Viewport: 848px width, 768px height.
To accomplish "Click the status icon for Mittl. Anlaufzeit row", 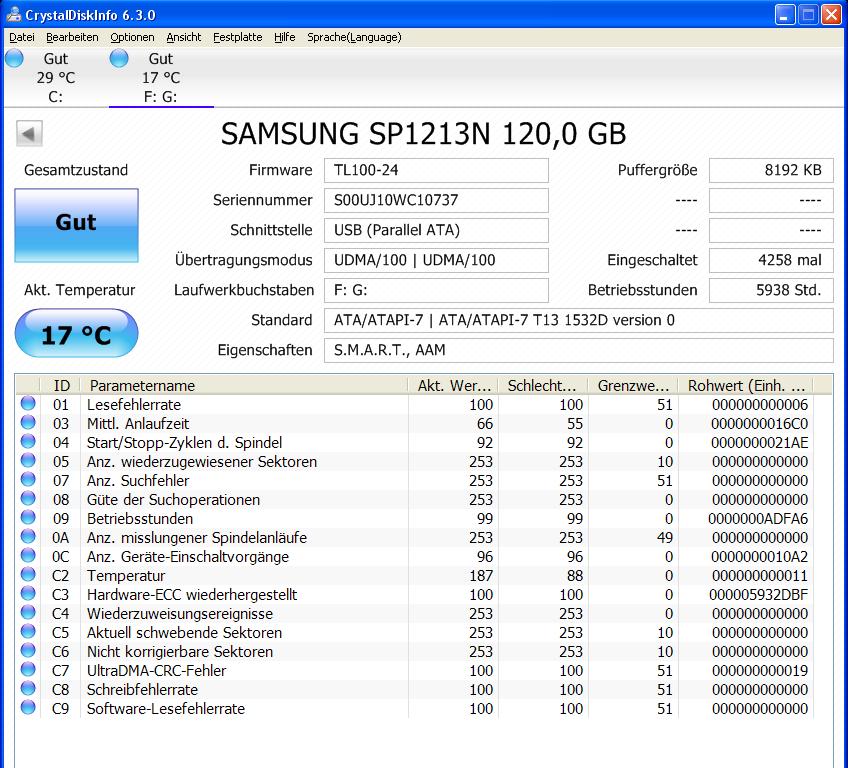I will [28, 422].
